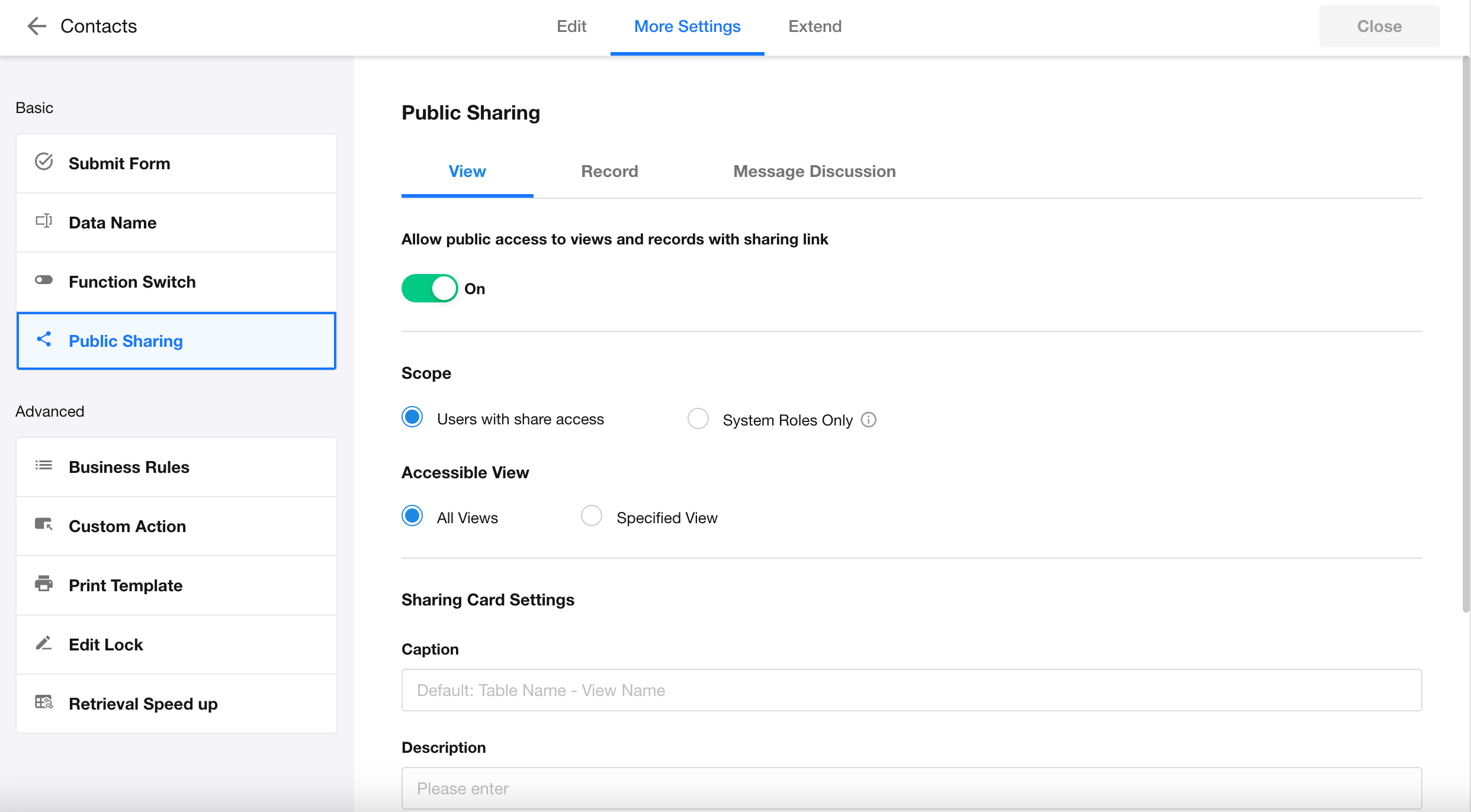Switch to the Record tab
The image size is (1471, 812).
pos(609,172)
